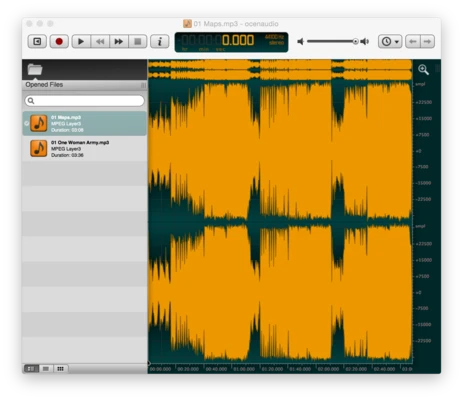Switch to grid view mode
This screenshot has width=463, height=400.
click(60, 369)
